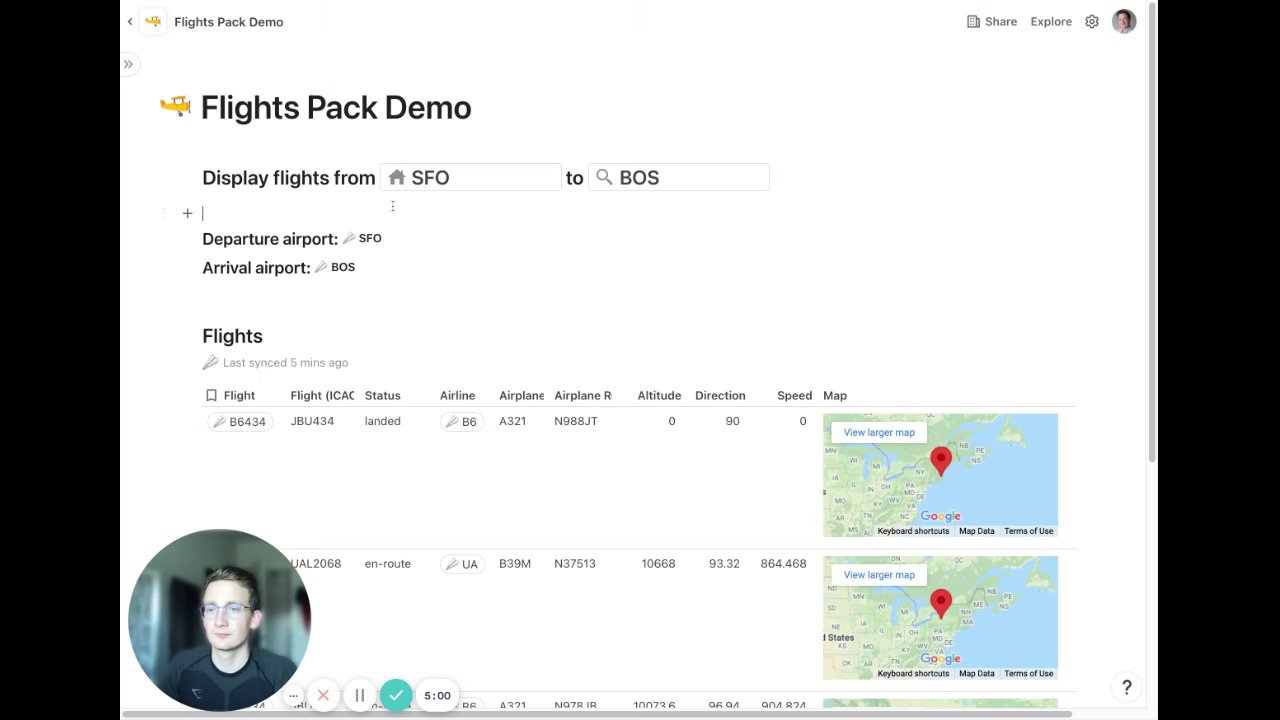Select the Map column header
This screenshot has height=720, width=1280.
coord(835,395)
